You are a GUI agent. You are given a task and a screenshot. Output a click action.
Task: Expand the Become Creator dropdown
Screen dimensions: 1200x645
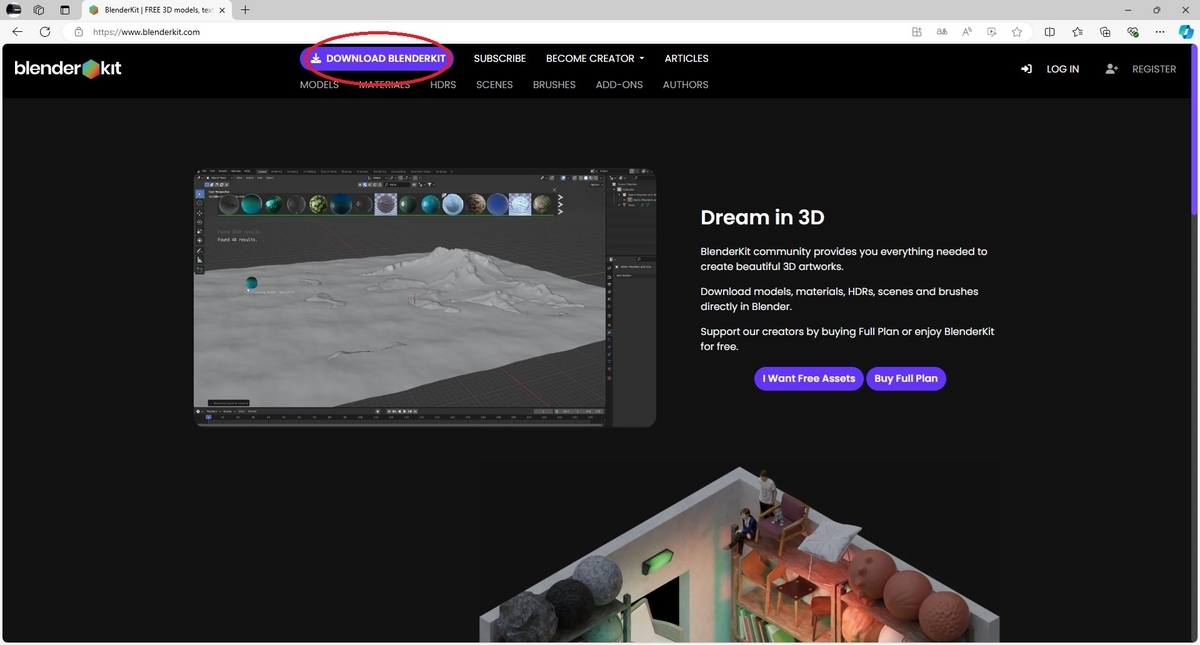click(595, 58)
